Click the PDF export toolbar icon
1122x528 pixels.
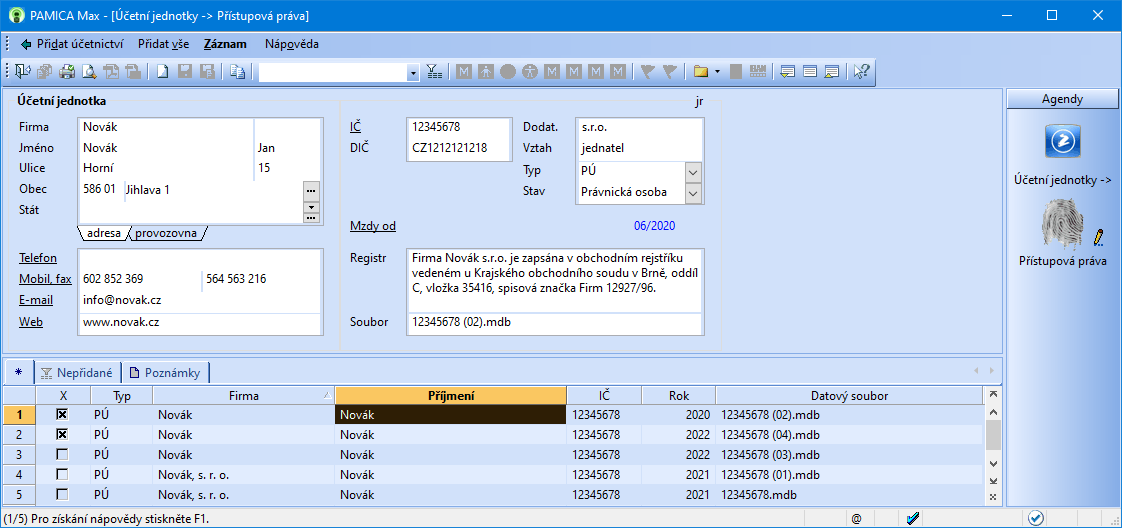(111, 71)
